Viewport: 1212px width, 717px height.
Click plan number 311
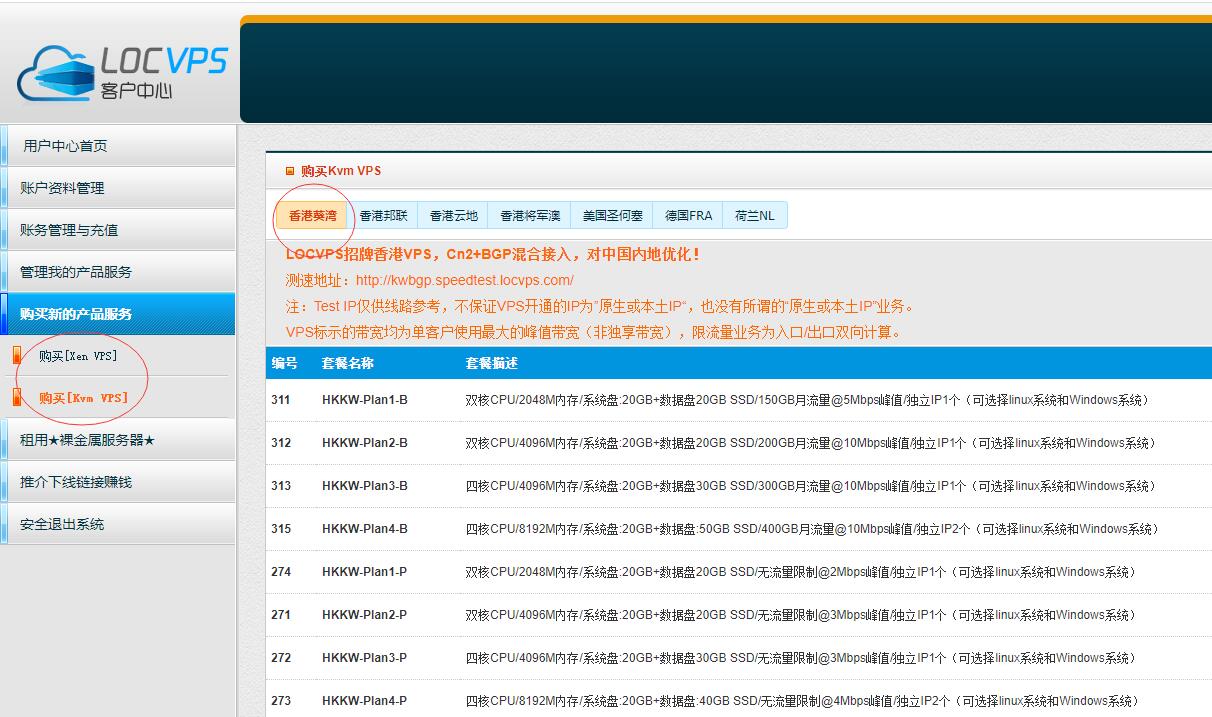point(281,400)
